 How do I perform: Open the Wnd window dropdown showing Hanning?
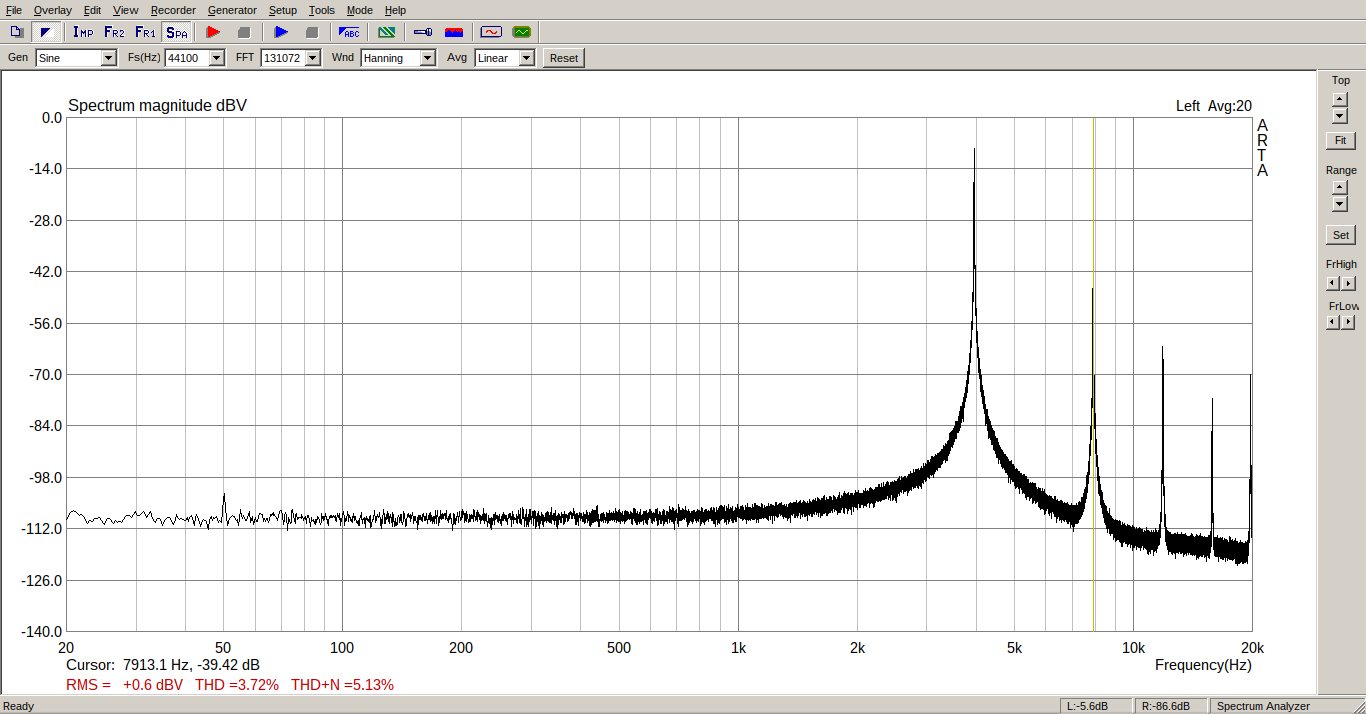click(x=427, y=58)
